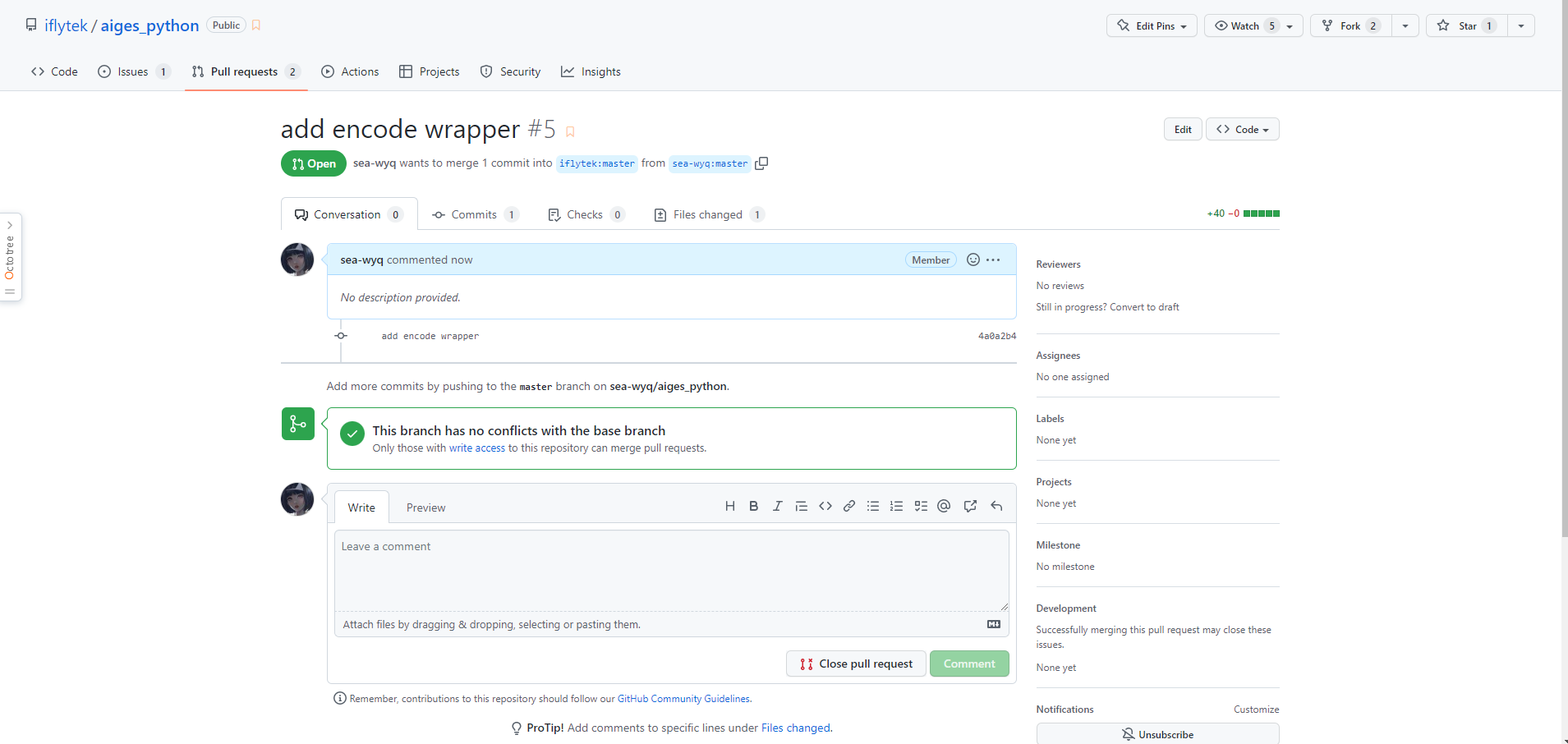This screenshot has height=744, width=1568.
Task: Open commit hash 4a0a2b4
Action: [x=997, y=336]
